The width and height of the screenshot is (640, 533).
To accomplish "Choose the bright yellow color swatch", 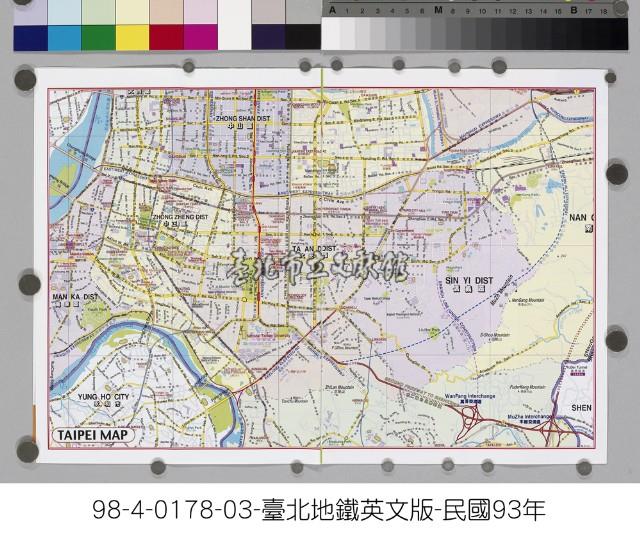I will [132, 38].
